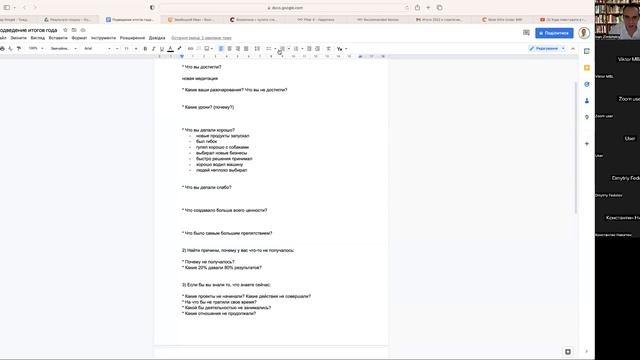Expand numbered list style arrow
Image resolution: width=640 pixels, height=360 pixels.
[302, 49]
